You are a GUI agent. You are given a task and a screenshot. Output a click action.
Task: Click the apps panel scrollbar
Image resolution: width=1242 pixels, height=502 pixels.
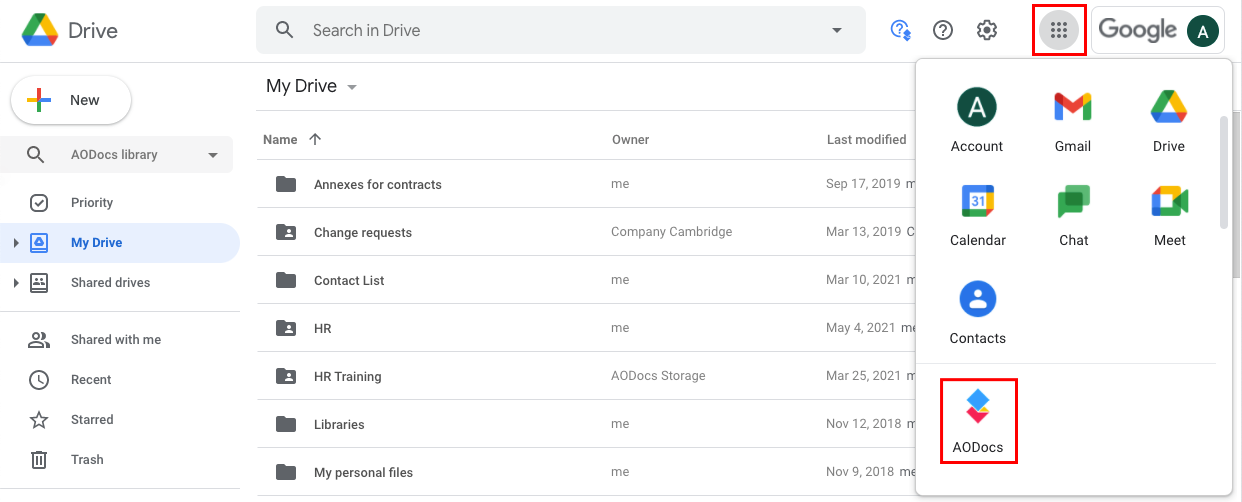pyautogui.click(x=1223, y=172)
